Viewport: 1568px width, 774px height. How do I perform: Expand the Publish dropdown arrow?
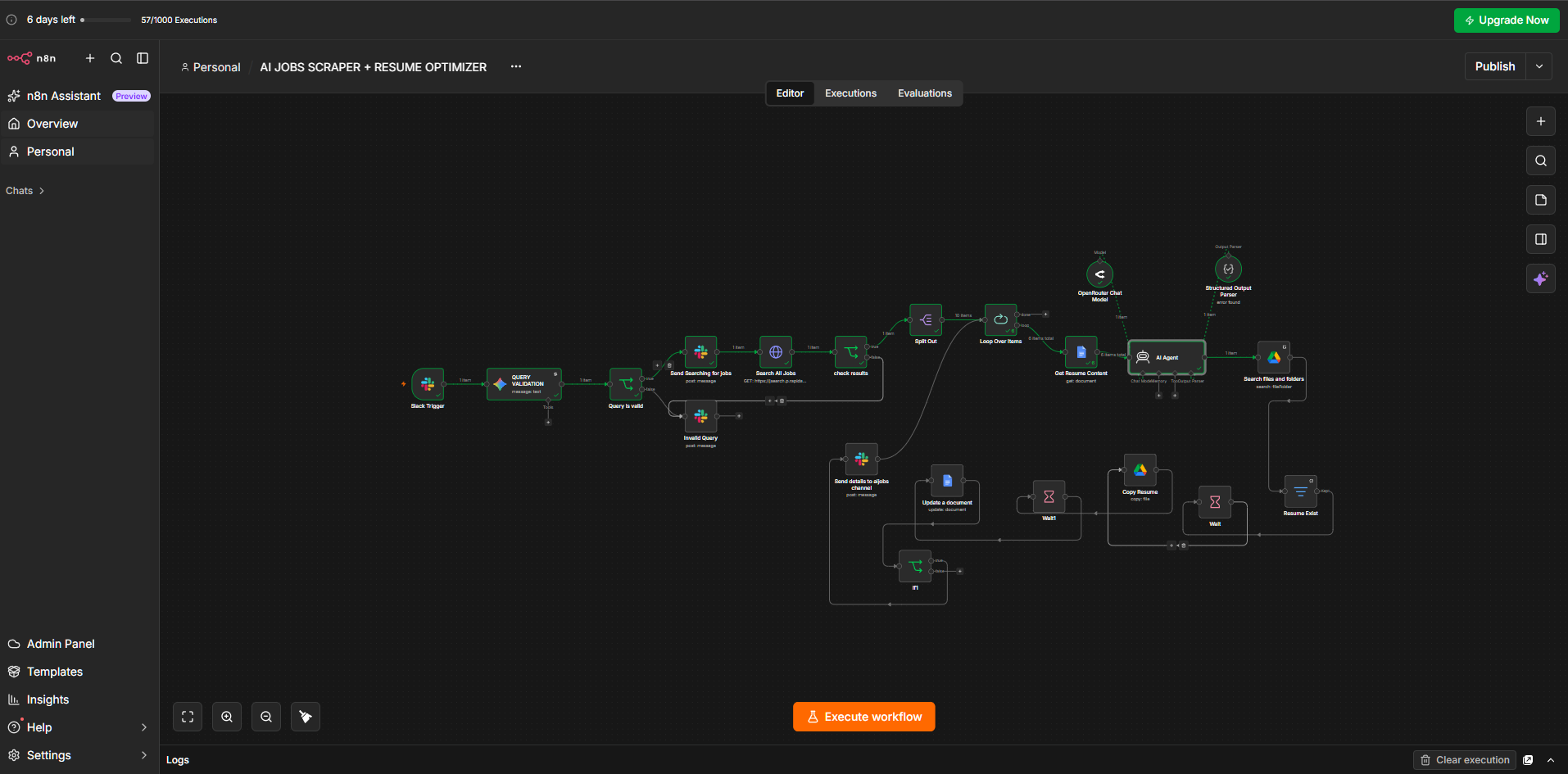point(1539,66)
